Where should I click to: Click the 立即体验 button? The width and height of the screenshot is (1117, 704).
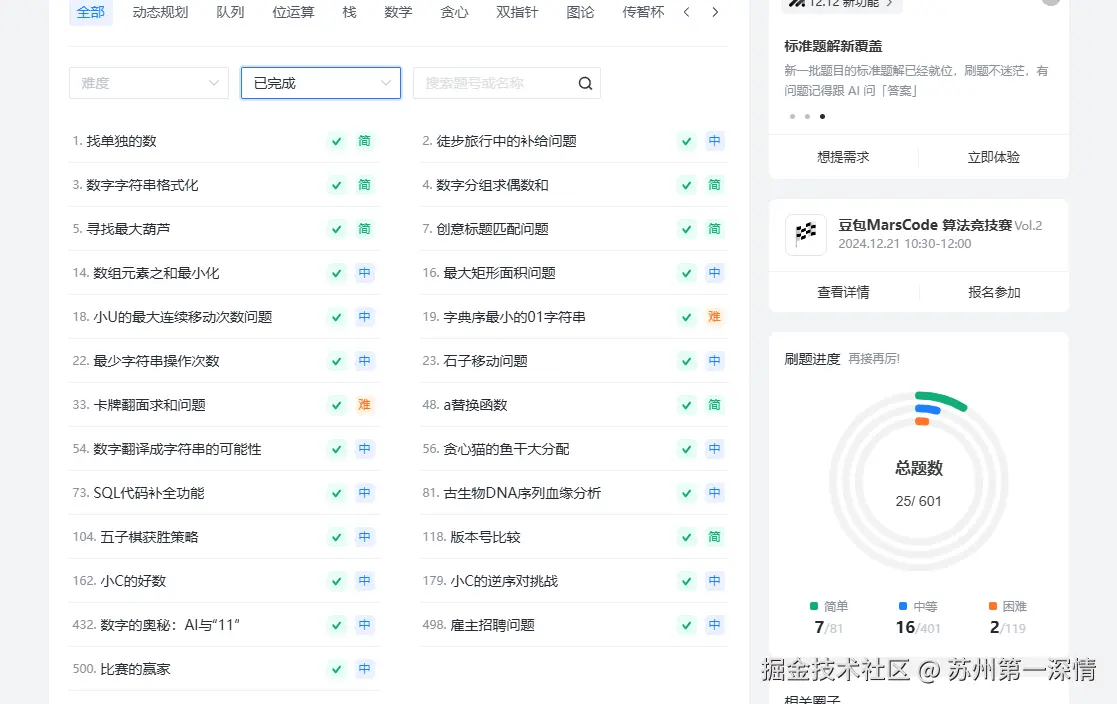994,157
